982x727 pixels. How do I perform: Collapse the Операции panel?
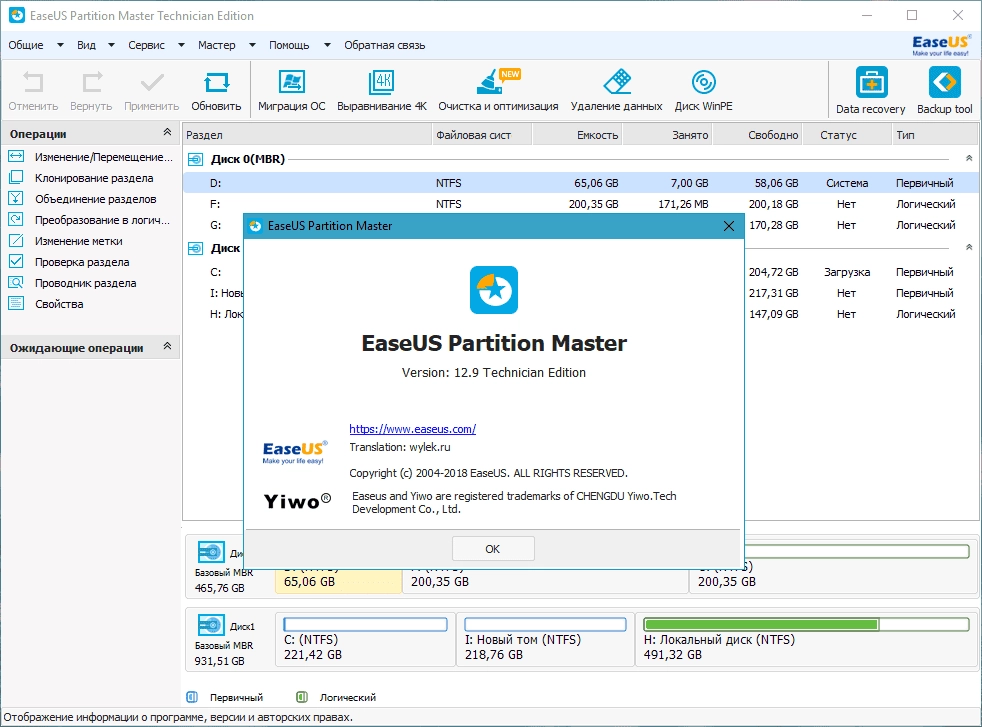click(167, 132)
